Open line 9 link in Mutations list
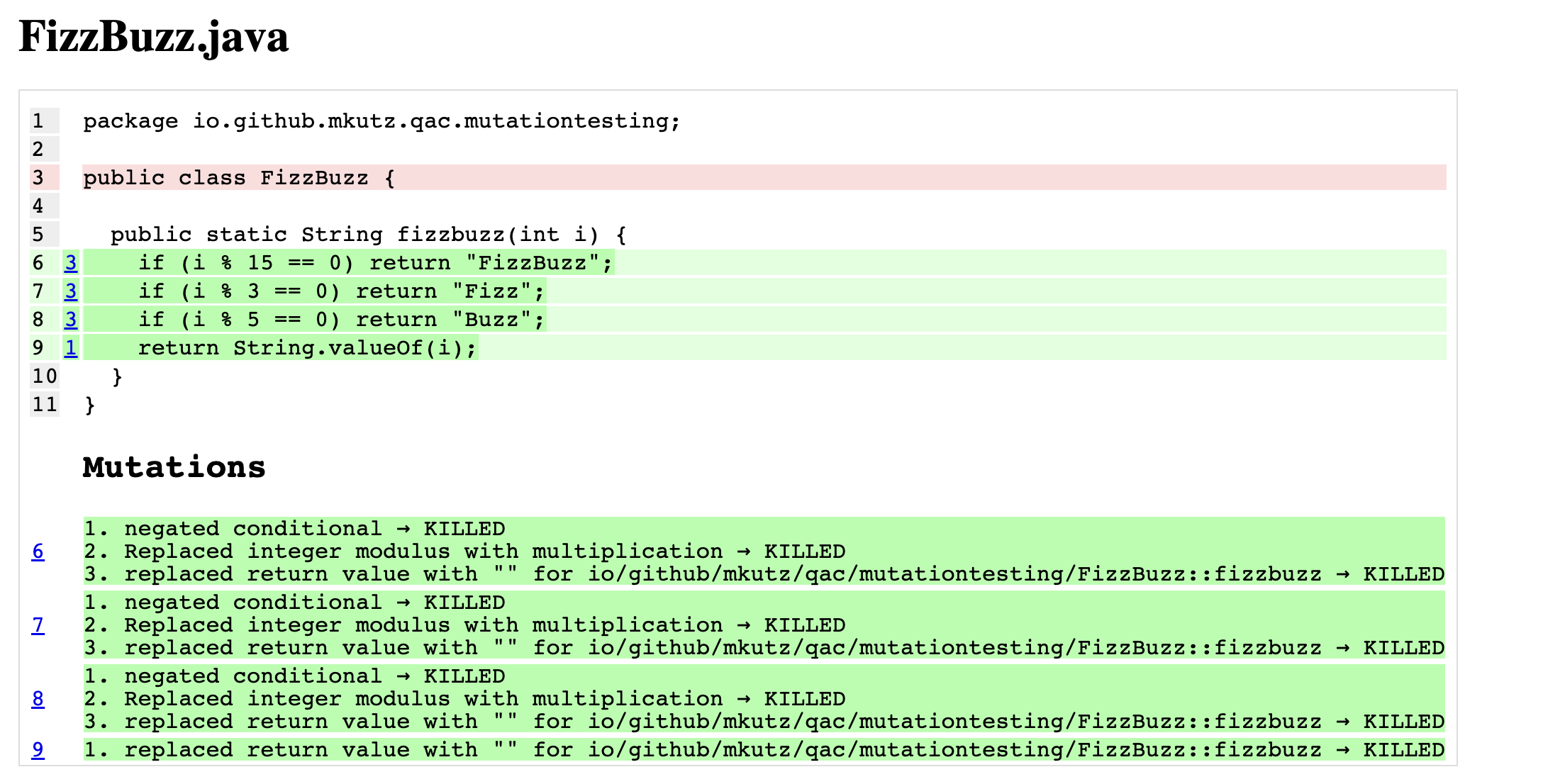This screenshot has width=1543, height=784. [x=38, y=750]
